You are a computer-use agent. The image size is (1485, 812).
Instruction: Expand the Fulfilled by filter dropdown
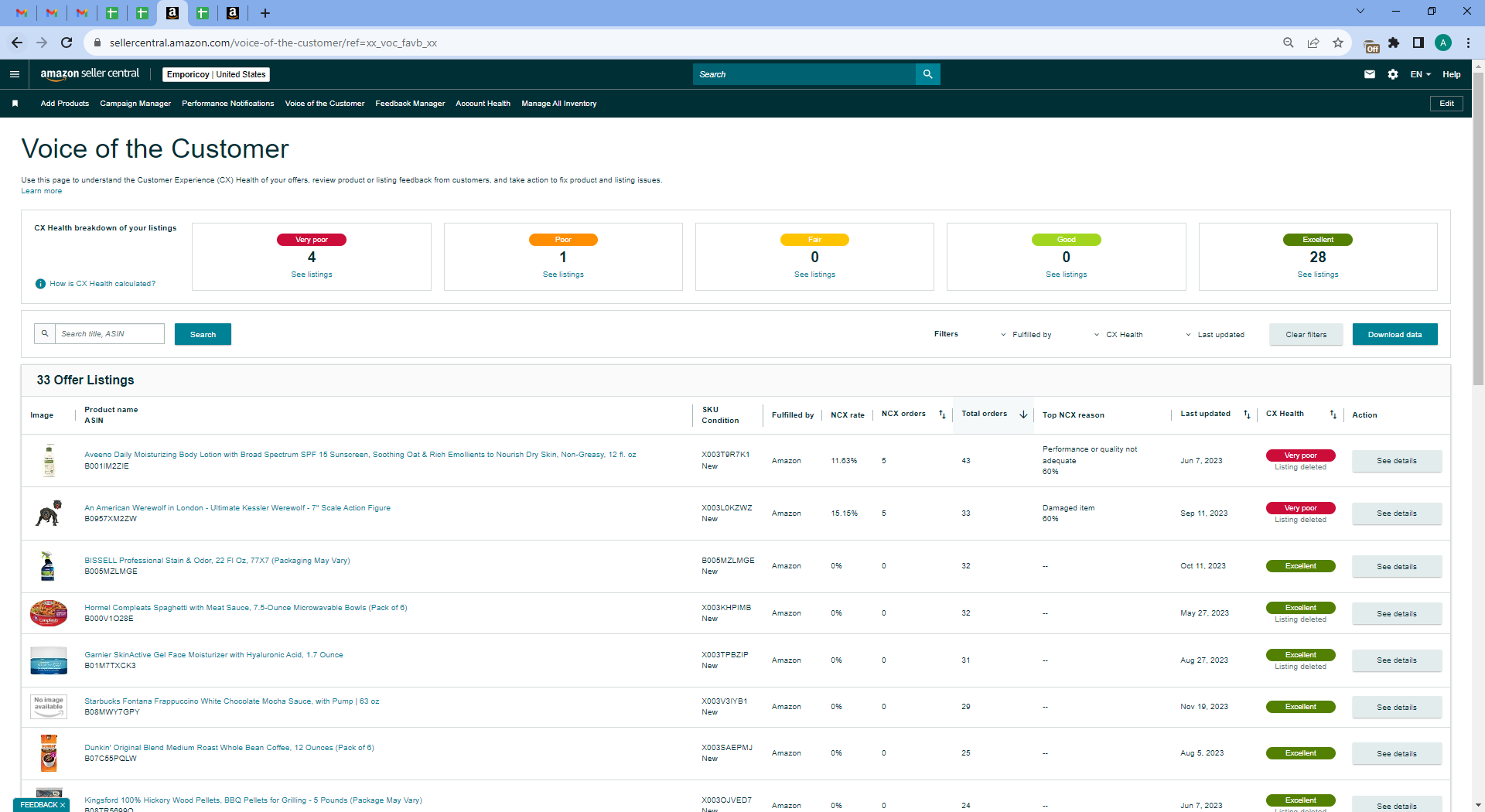(x=1026, y=335)
